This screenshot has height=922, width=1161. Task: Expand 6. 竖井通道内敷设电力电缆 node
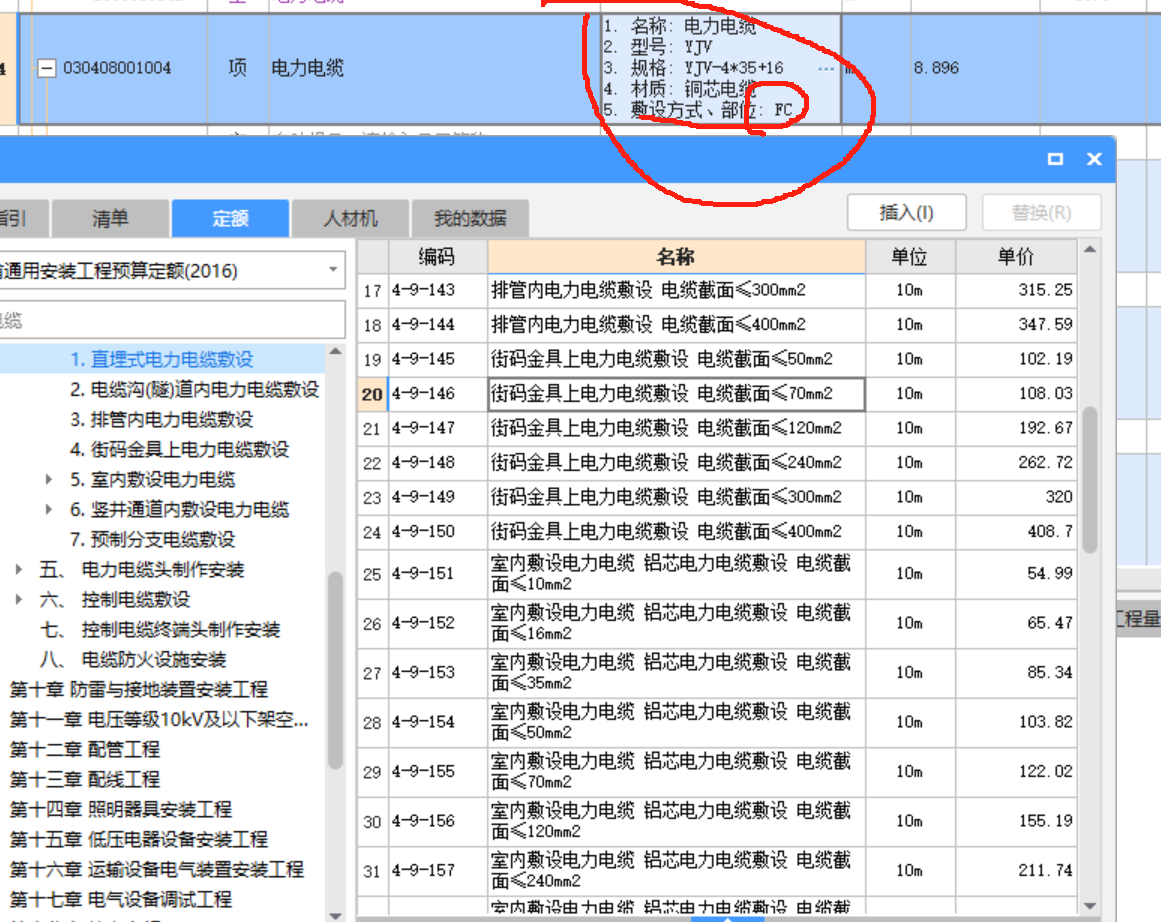(x=49, y=510)
